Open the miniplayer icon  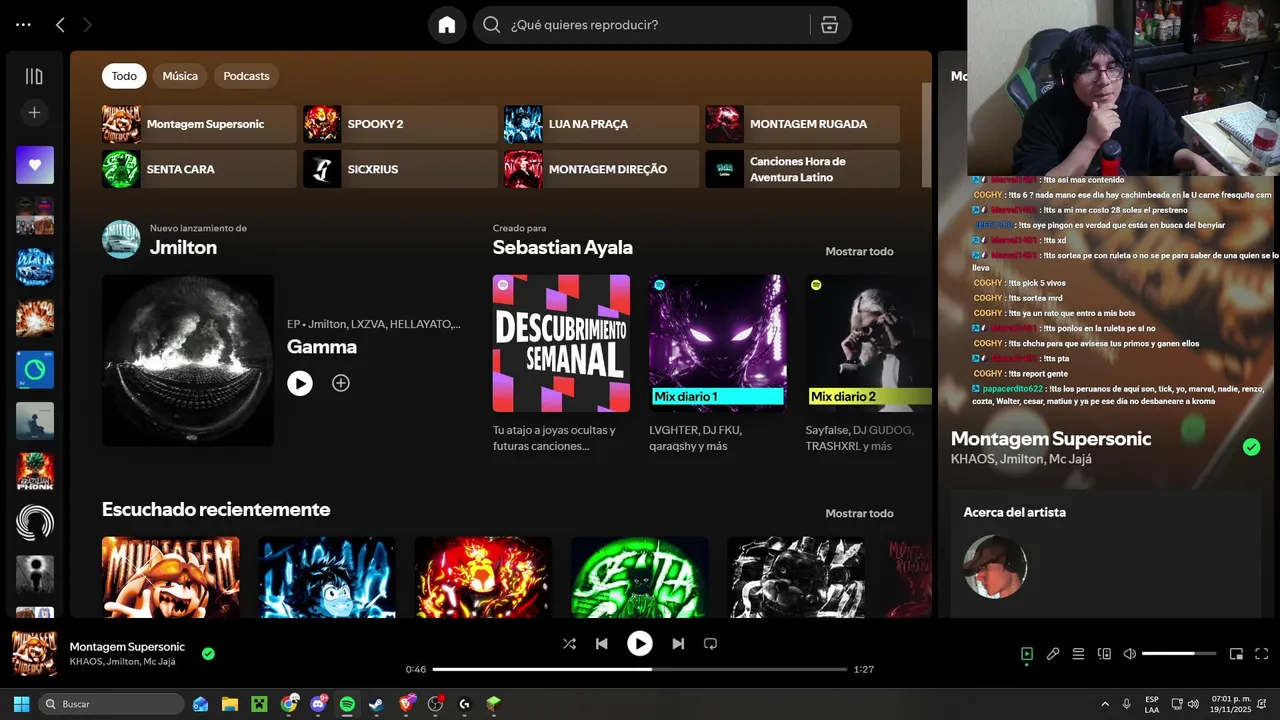pyautogui.click(x=1236, y=654)
